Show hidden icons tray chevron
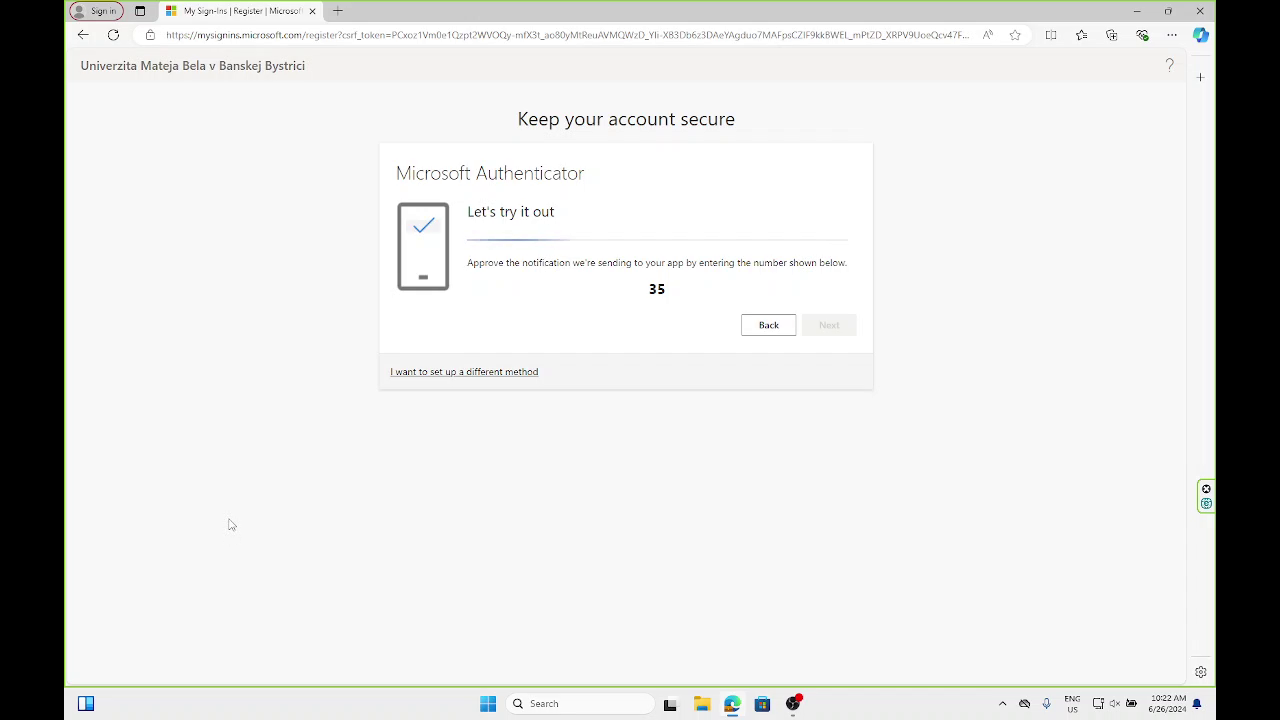 point(1002,704)
